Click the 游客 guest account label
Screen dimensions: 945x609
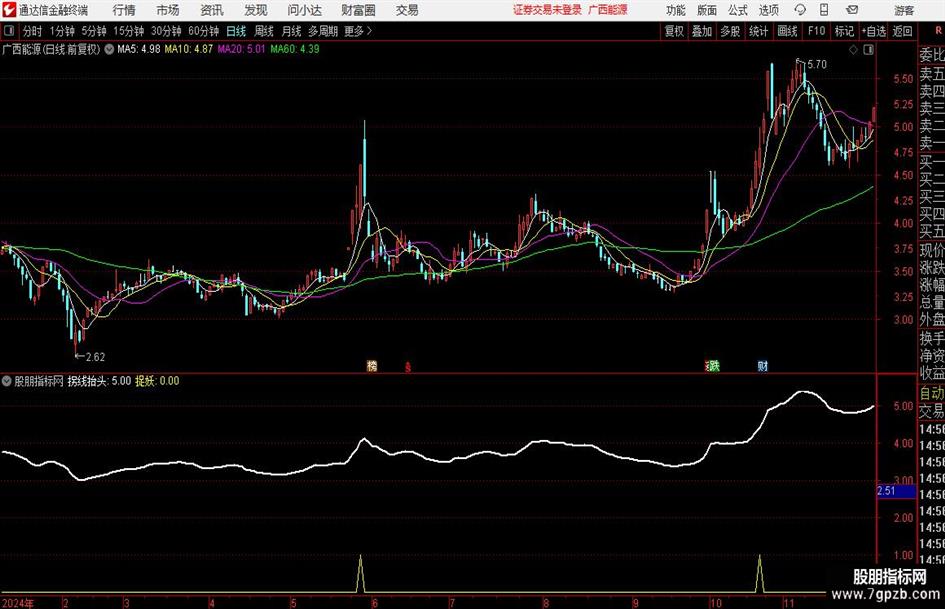point(903,10)
